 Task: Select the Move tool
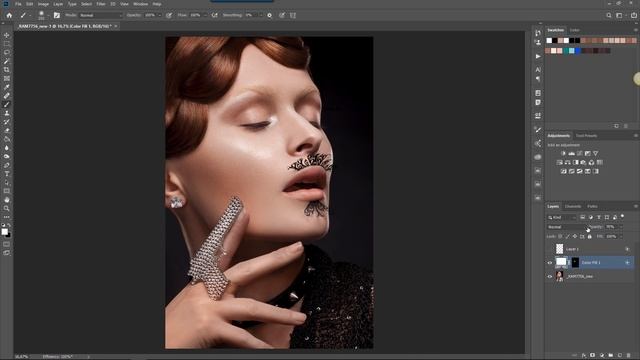[x=7, y=36]
